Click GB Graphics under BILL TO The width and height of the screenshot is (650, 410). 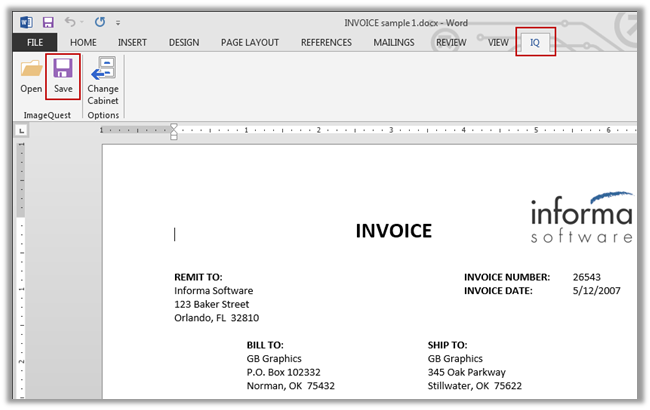point(274,359)
